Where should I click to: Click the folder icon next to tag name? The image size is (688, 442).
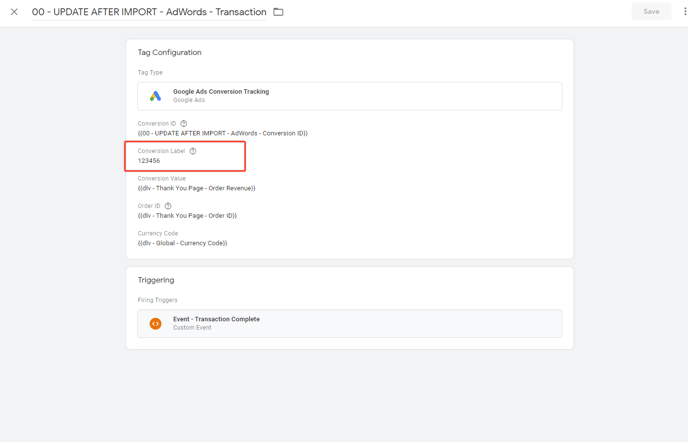point(278,12)
